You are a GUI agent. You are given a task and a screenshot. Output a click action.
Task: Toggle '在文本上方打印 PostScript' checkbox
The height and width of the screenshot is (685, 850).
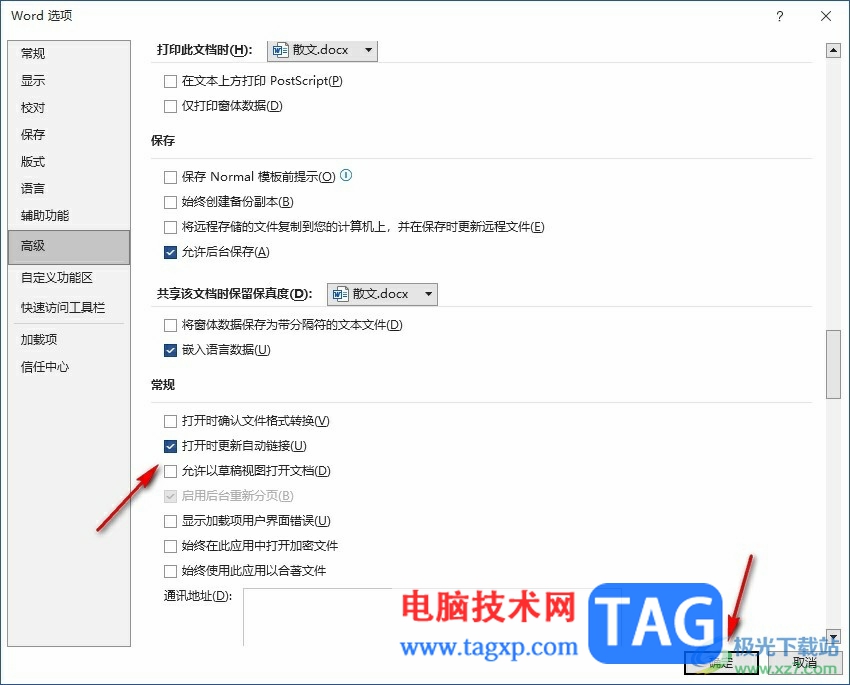170,81
